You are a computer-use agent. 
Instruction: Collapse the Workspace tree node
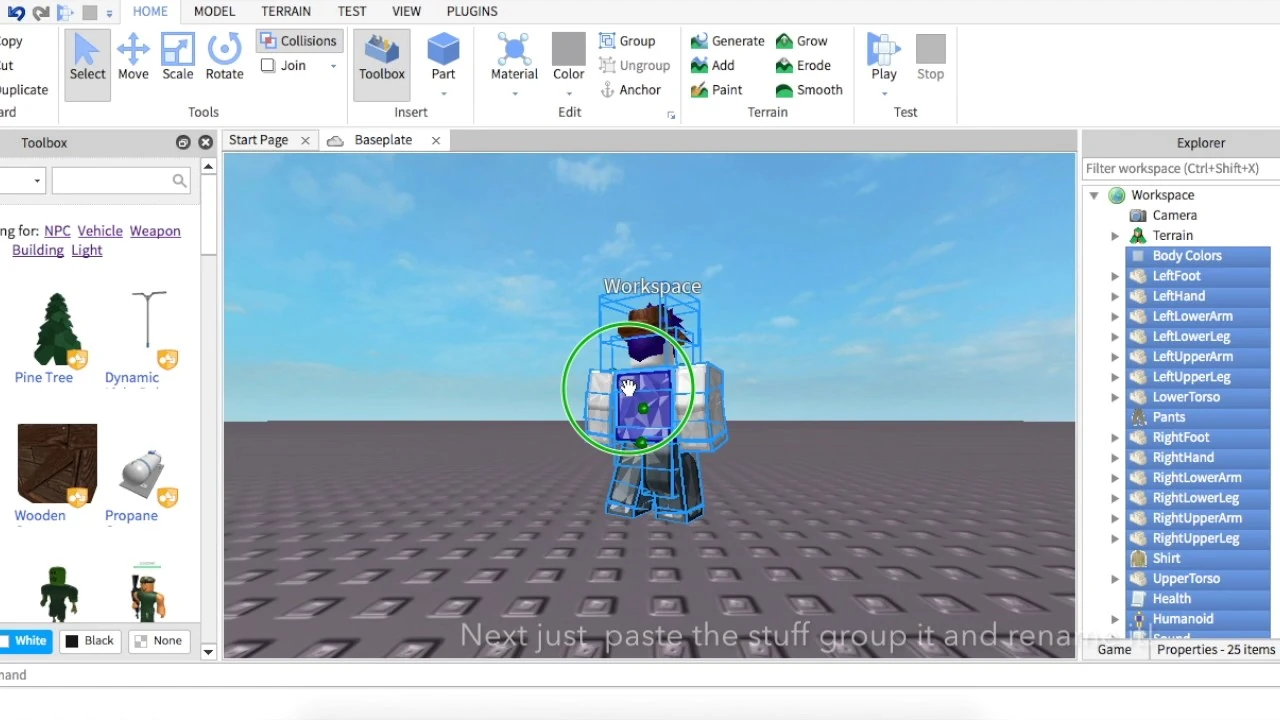[x=1094, y=196]
